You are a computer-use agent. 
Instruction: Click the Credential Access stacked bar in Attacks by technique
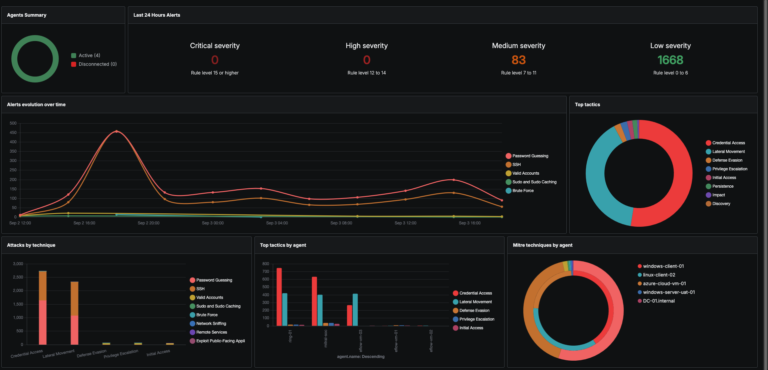[x=43, y=307]
